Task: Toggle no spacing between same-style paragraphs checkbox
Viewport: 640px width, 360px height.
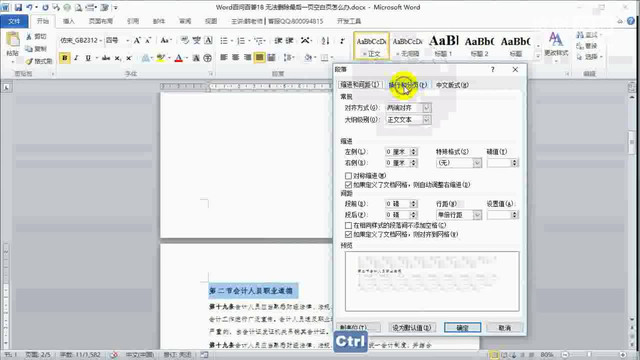Action: click(348, 225)
